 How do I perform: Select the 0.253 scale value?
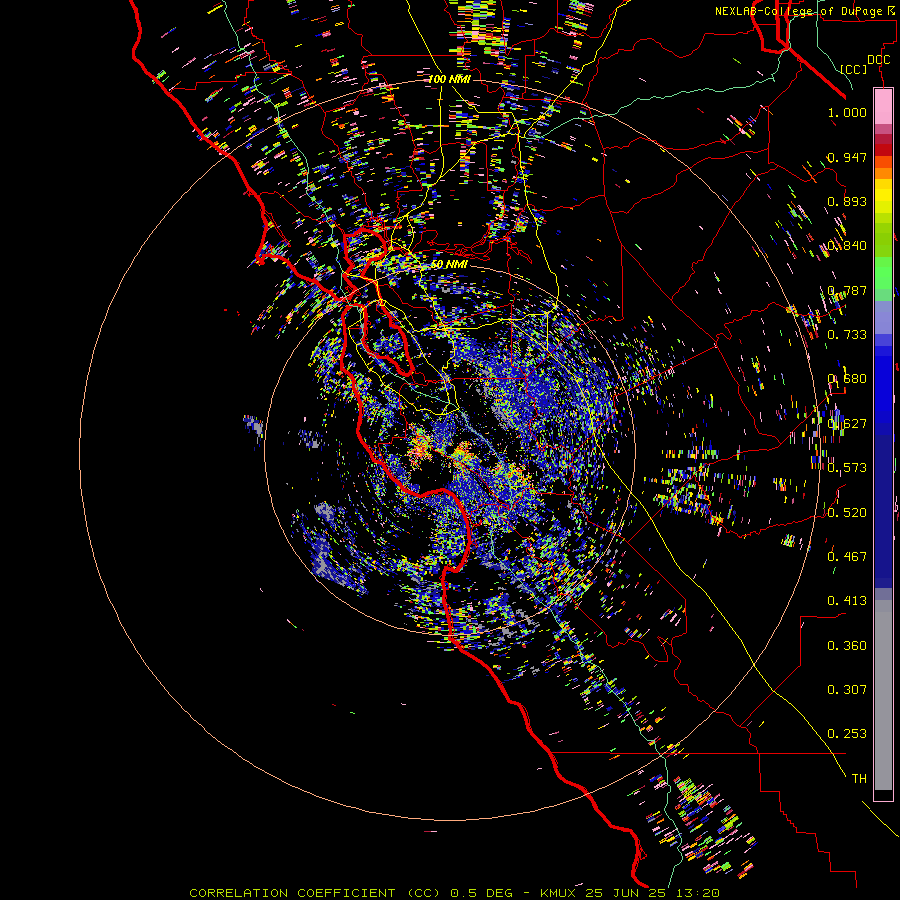coord(847,734)
